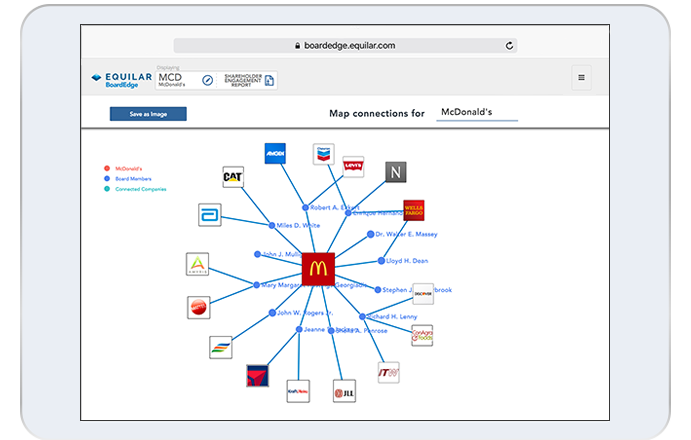Select the Abbott logo node
Screen dimensions: 691x440
[210, 215]
